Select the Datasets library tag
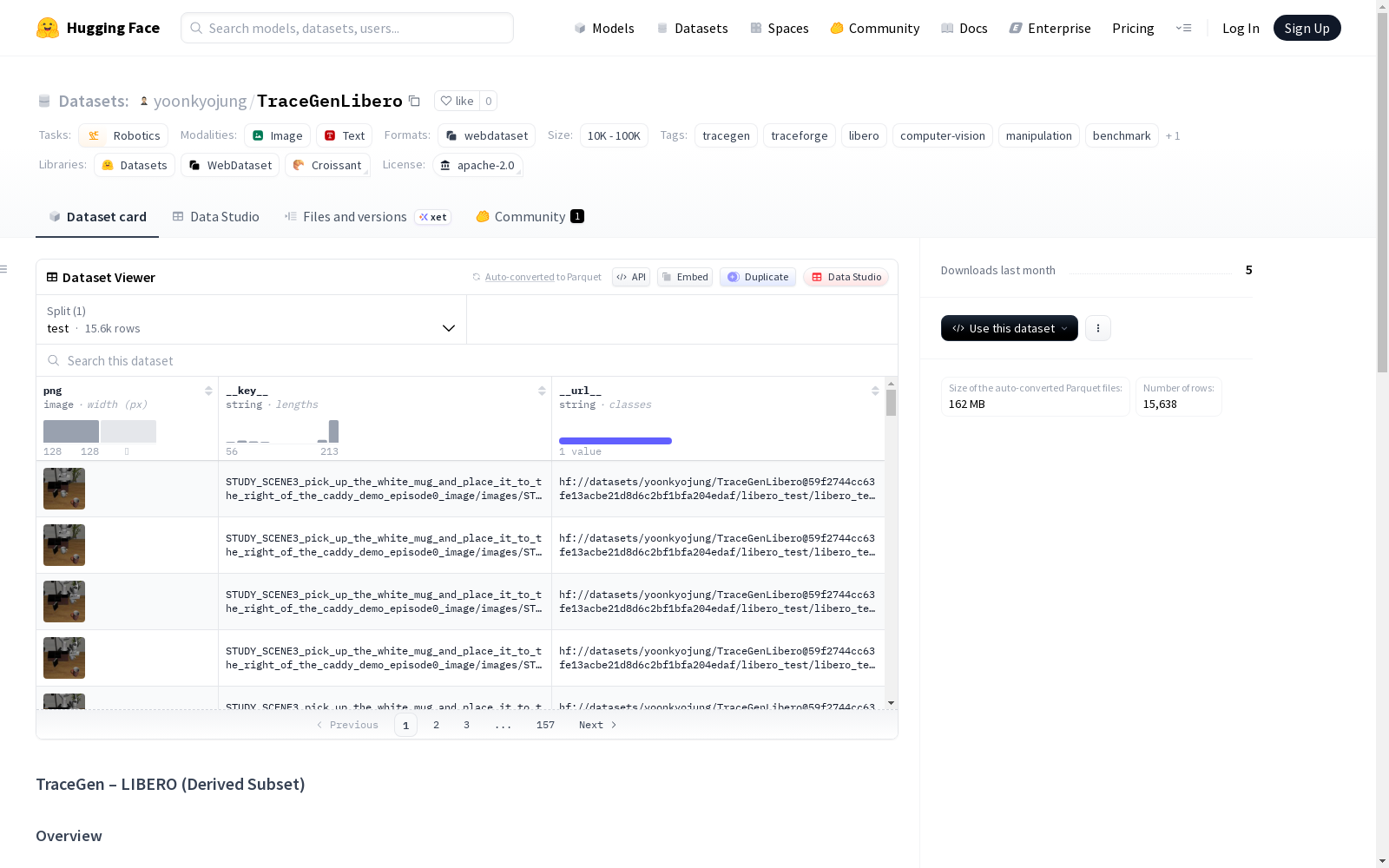Viewport: 1389px width, 868px height. (x=135, y=165)
